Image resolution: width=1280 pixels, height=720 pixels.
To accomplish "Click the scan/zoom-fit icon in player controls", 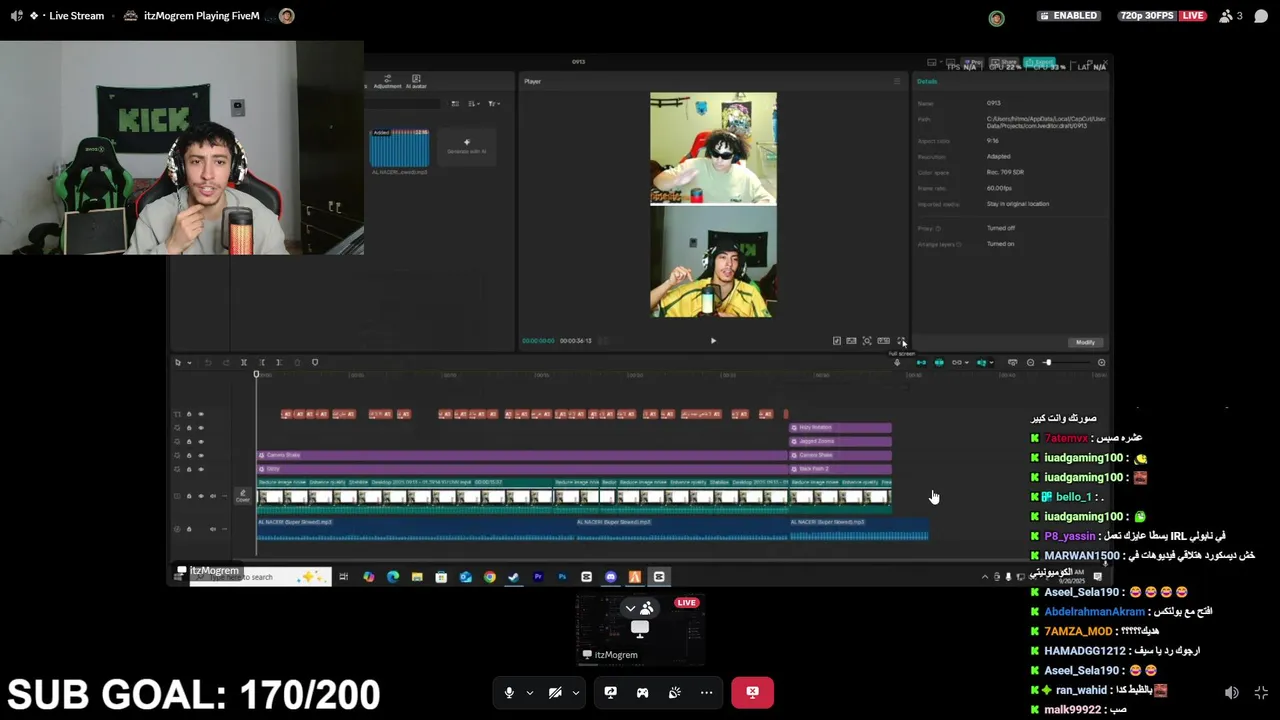I will point(867,341).
